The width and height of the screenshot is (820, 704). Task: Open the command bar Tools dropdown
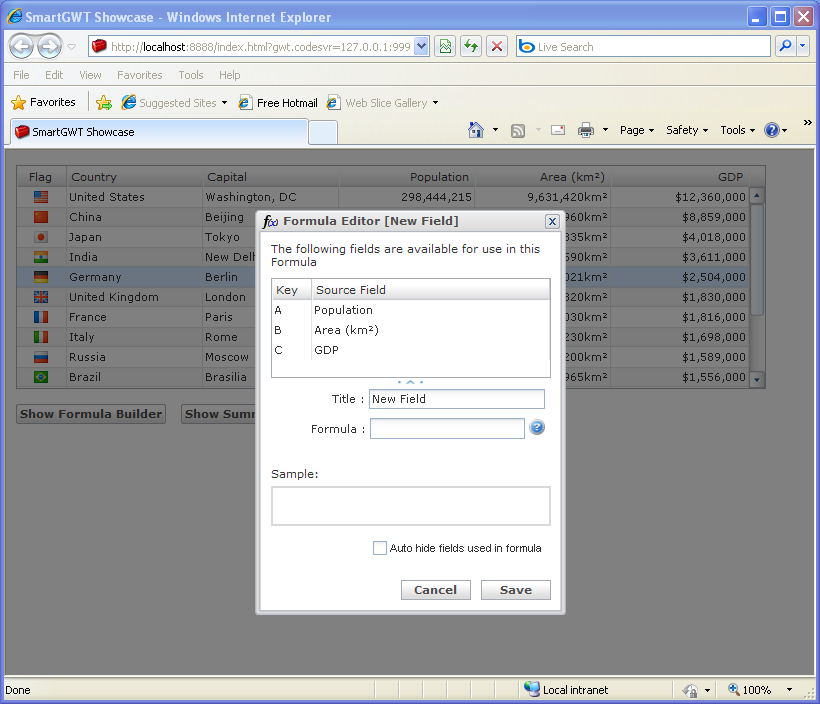coord(738,130)
